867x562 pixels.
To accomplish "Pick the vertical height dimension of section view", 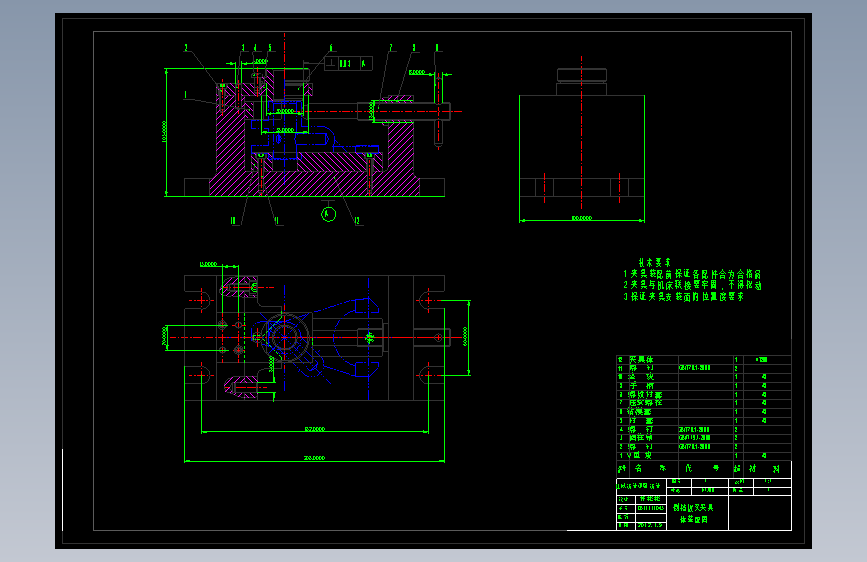I will pyautogui.click(x=165, y=132).
